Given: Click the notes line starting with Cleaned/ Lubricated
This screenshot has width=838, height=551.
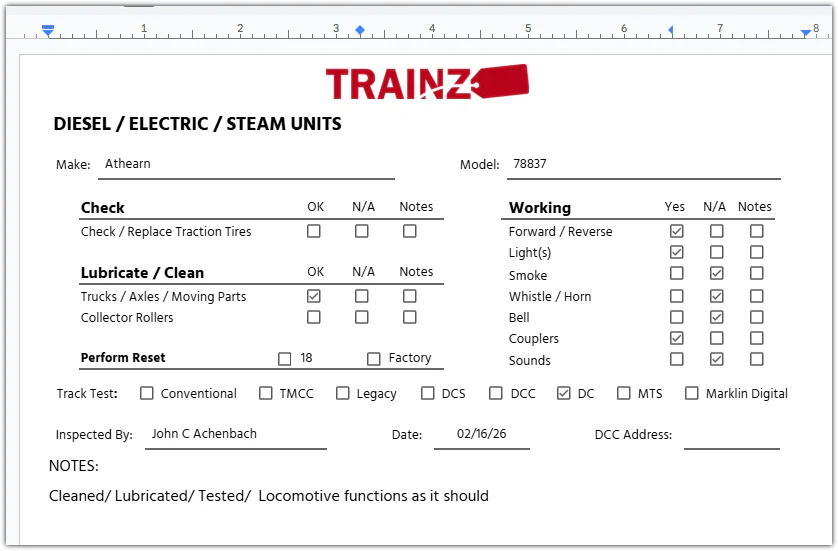Looking at the screenshot, I should (269, 496).
